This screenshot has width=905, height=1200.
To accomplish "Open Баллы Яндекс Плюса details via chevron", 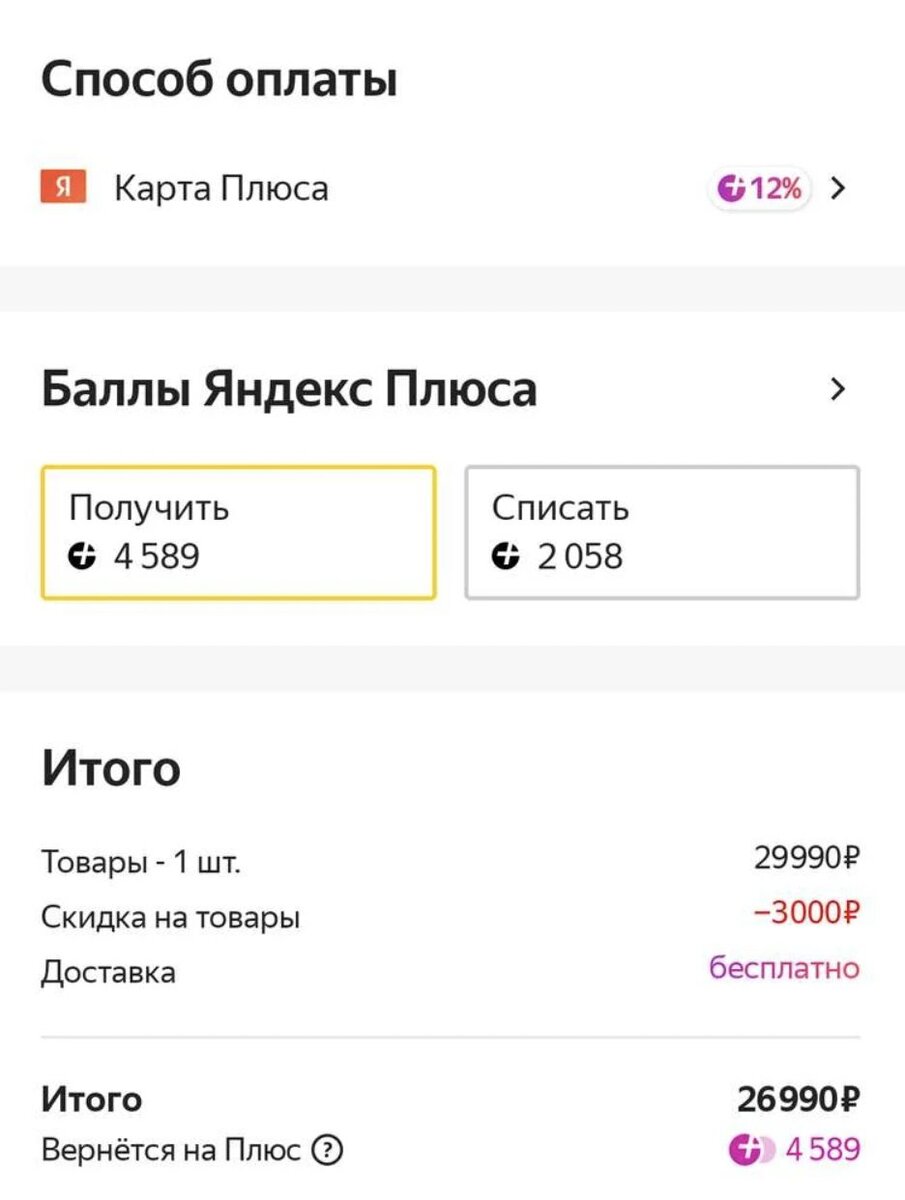I will point(838,389).
